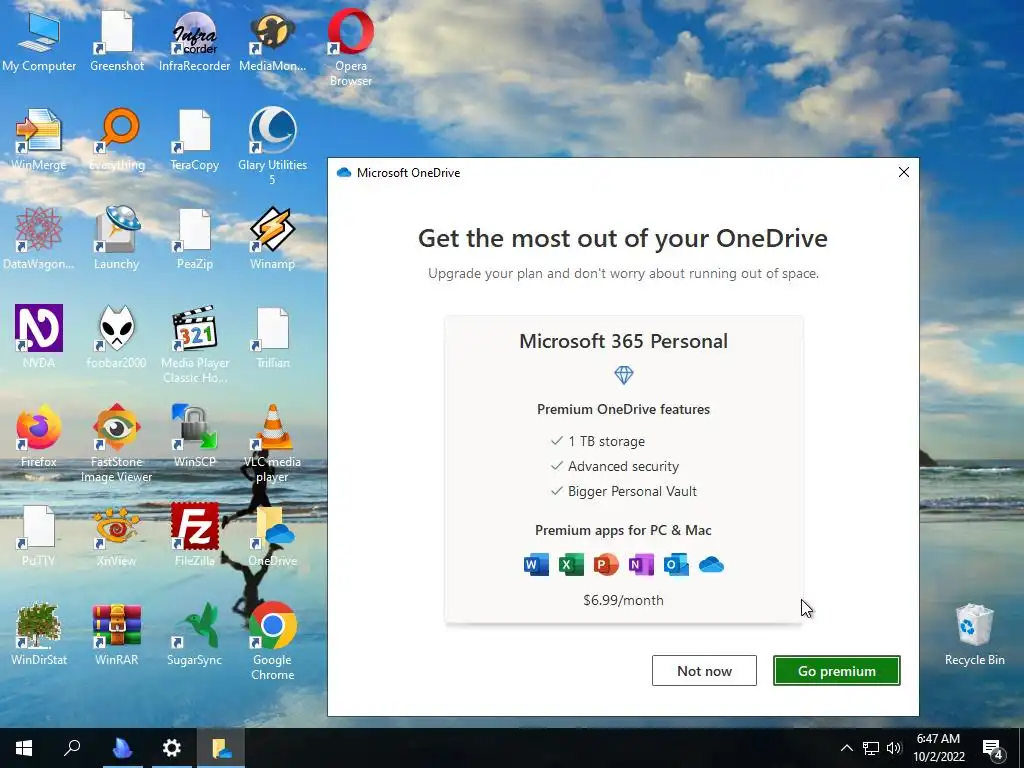Open taskbar search magnifier
This screenshot has height=768, width=1024.
click(x=72, y=748)
